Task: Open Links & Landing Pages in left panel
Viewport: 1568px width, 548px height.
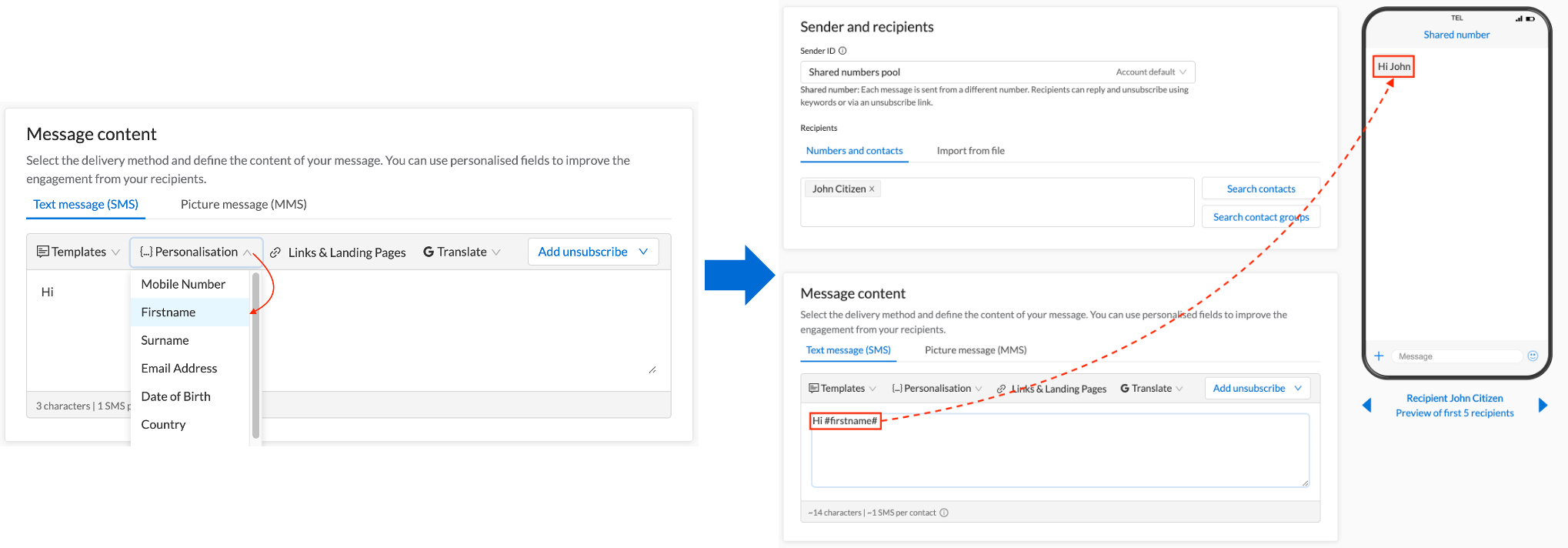Action: click(338, 252)
